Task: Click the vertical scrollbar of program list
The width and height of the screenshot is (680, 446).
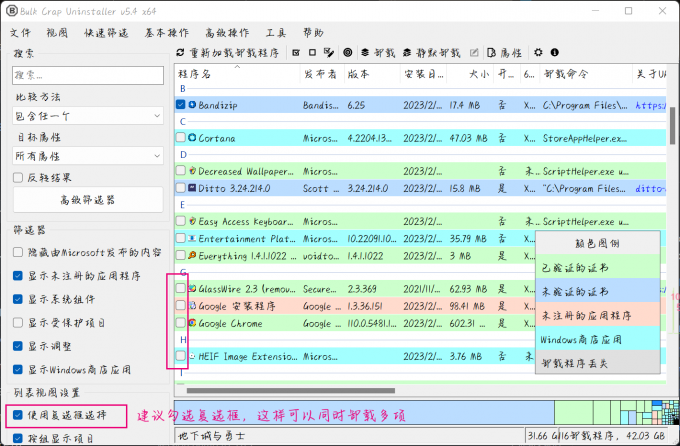Action: coord(673,126)
